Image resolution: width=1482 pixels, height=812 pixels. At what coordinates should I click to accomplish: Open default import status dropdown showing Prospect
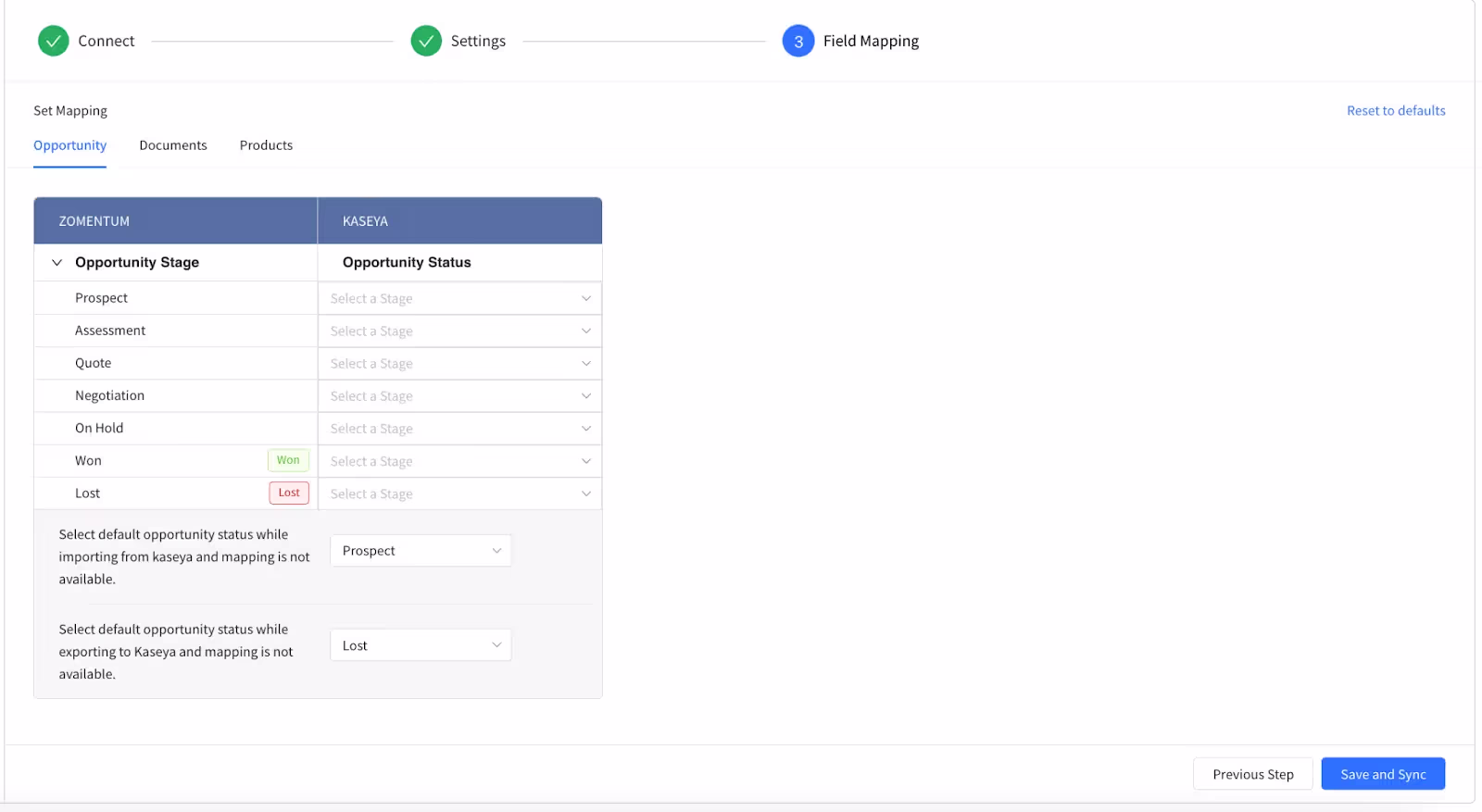(x=421, y=550)
